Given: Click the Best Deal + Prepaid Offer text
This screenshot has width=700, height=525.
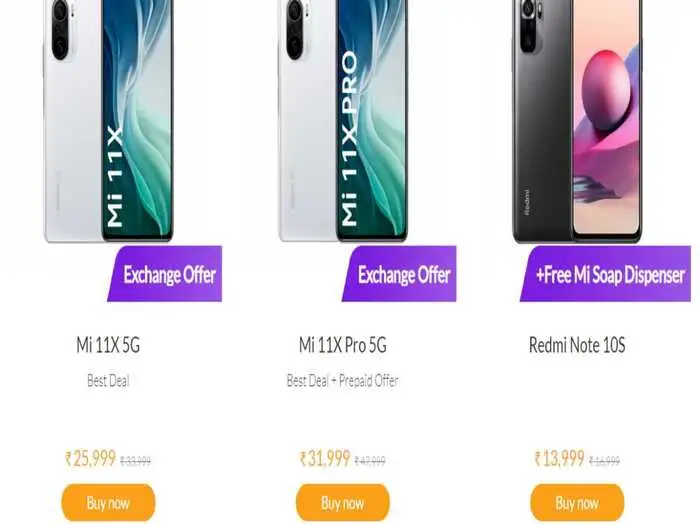Looking at the screenshot, I should point(342,381).
